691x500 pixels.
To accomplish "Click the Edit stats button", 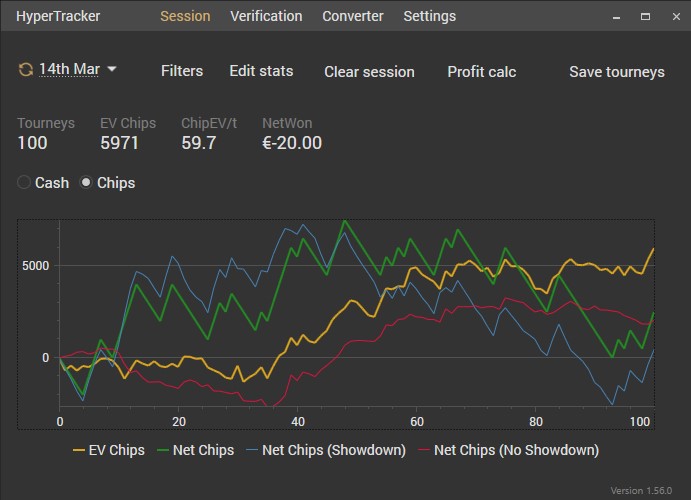I will (261, 71).
